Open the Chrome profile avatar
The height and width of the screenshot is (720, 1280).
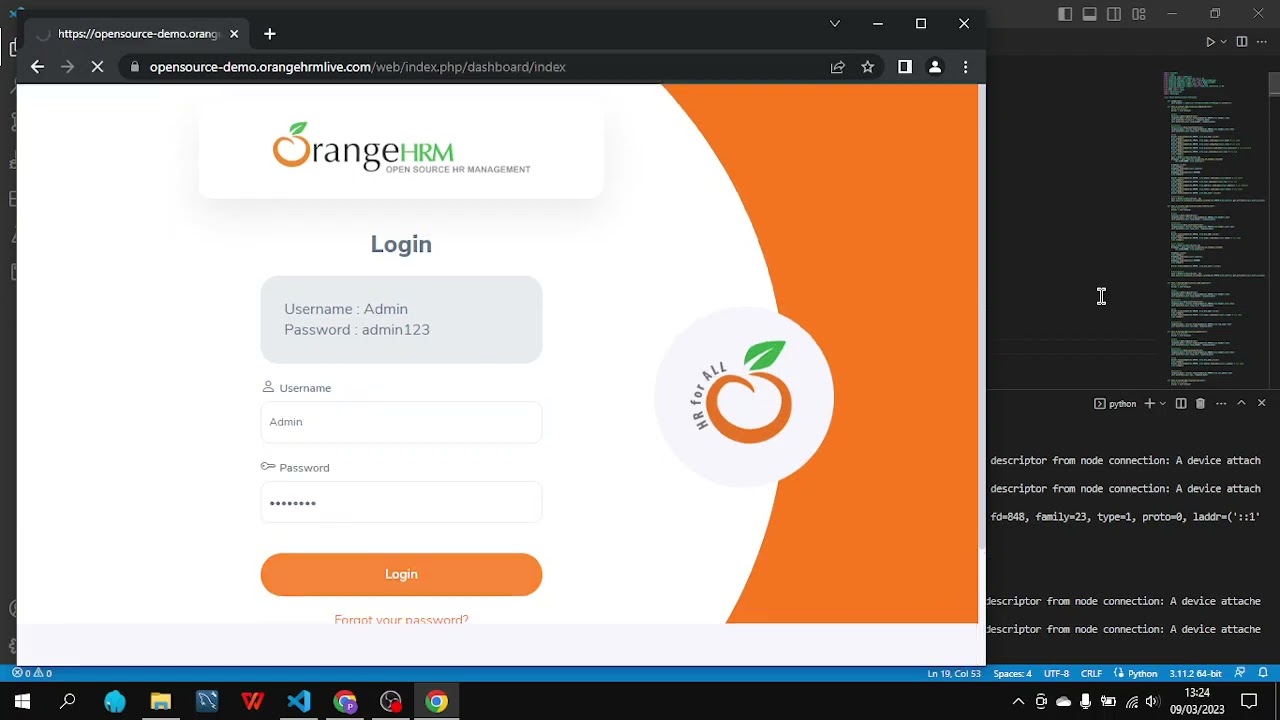pos(935,67)
